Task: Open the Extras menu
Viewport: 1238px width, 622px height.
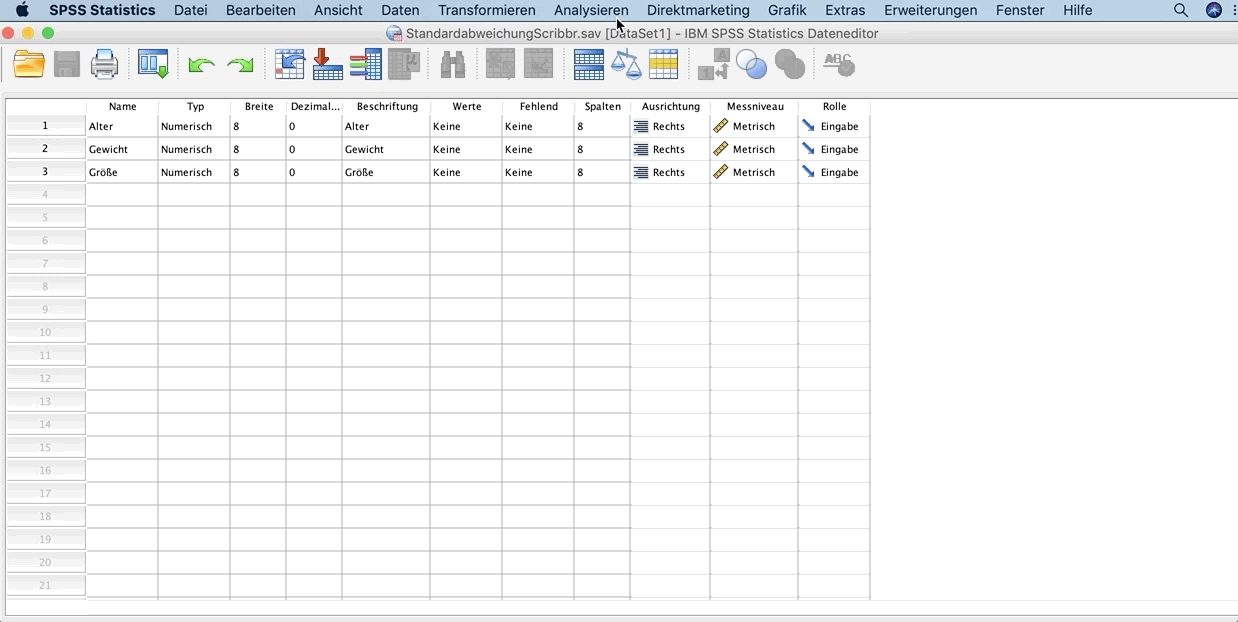Action: (x=845, y=10)
